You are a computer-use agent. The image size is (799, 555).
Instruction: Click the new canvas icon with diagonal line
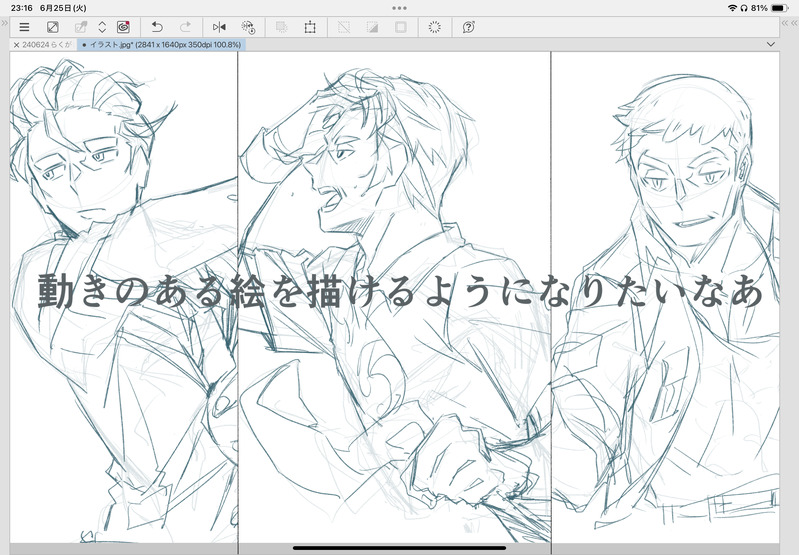(x=52, y=27)
